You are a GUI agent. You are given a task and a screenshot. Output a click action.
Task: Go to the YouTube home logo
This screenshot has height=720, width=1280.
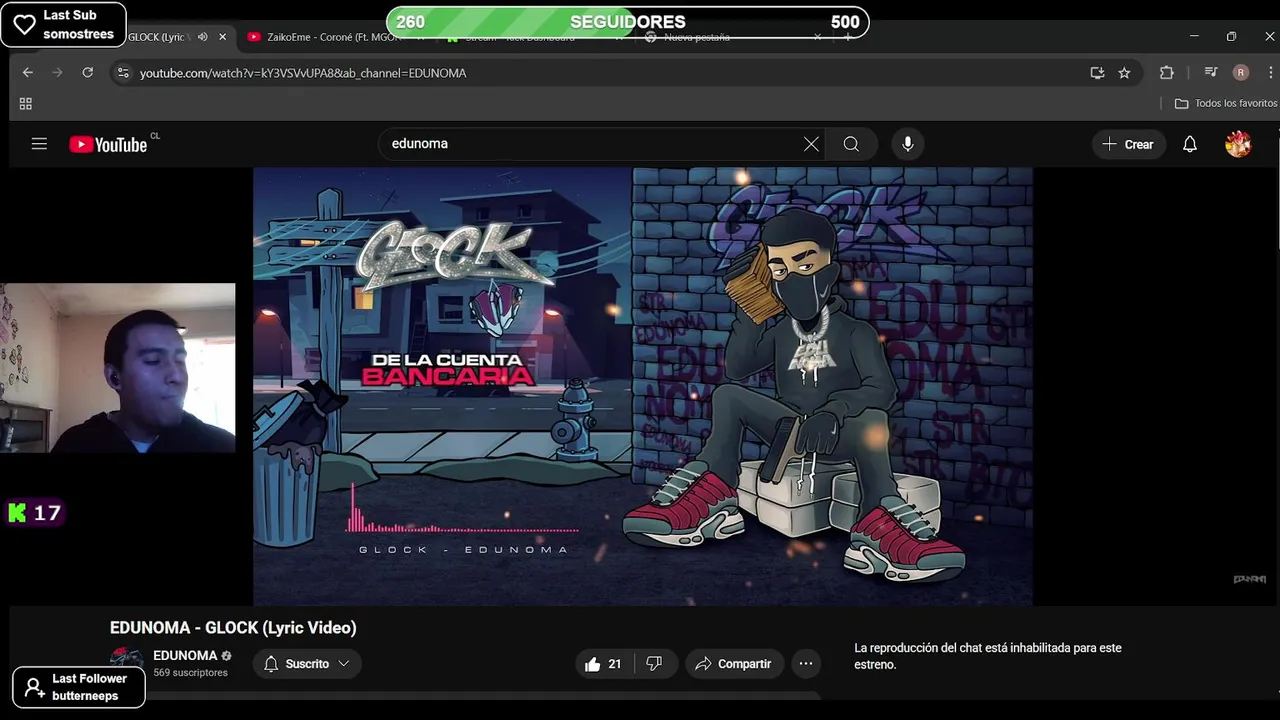108,145
